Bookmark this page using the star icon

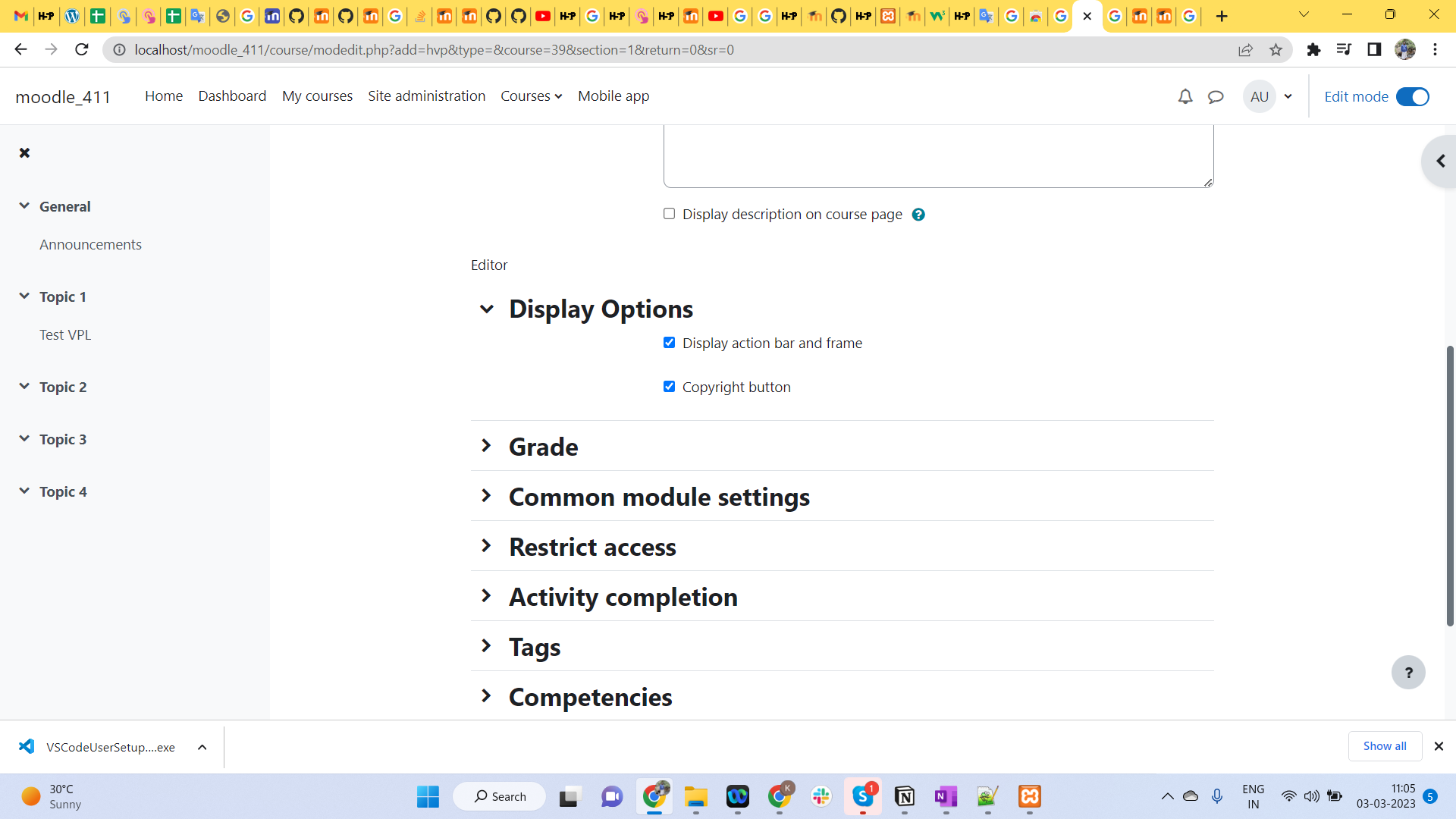(1276, 49)
